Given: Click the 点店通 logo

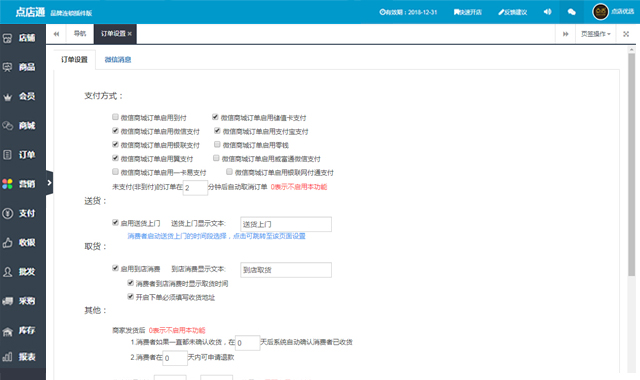Looking at the screenshot, I should click(30, 12).
